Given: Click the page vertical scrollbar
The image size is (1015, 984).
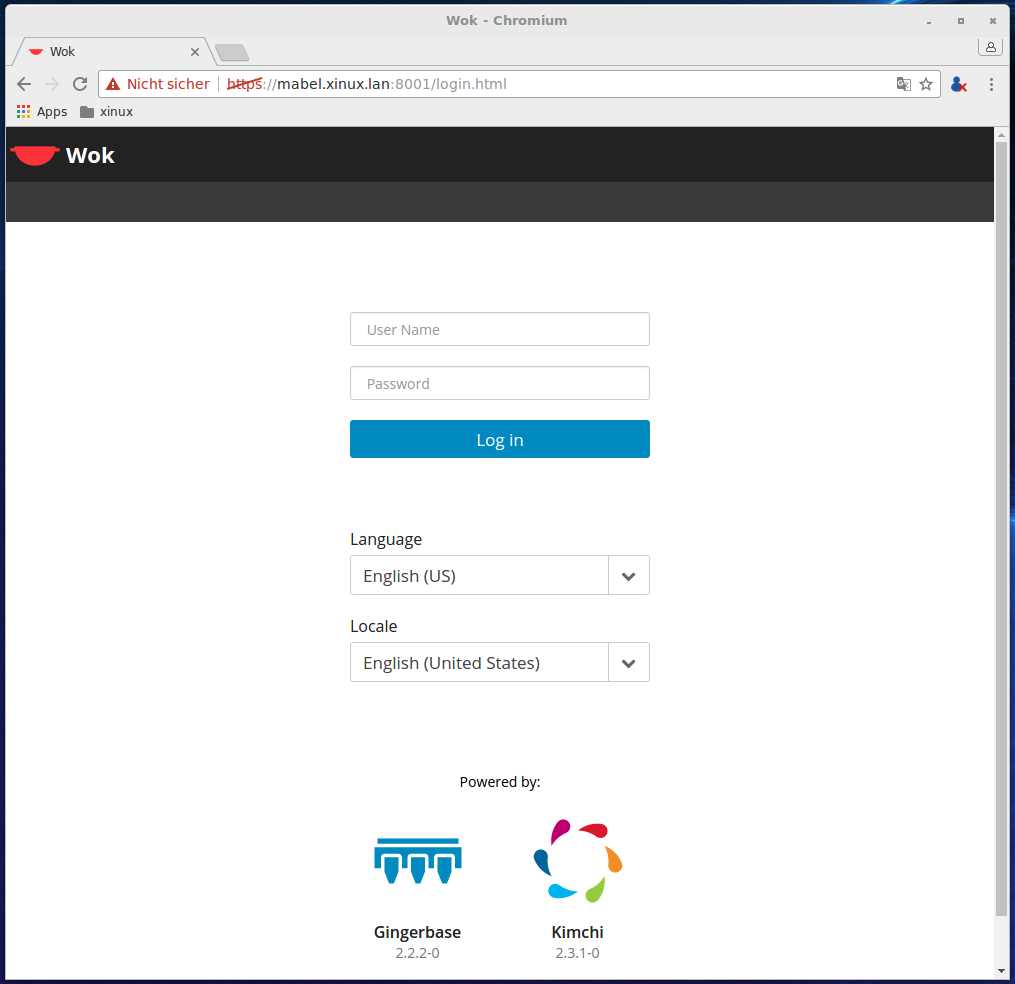Looking at the screenshot, I should [1001, 528].
